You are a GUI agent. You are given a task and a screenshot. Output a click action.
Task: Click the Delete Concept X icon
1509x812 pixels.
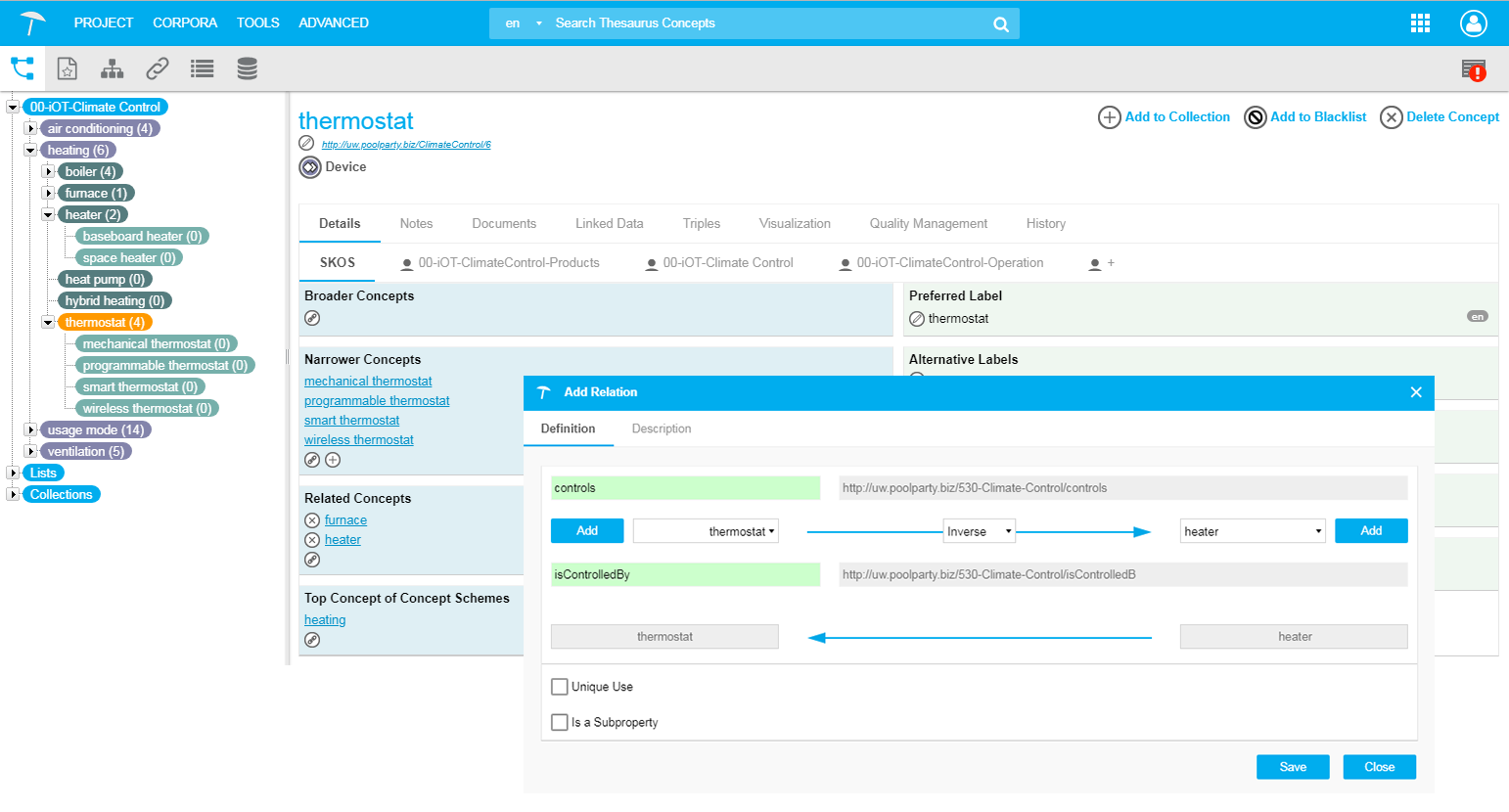(1392, 117)
